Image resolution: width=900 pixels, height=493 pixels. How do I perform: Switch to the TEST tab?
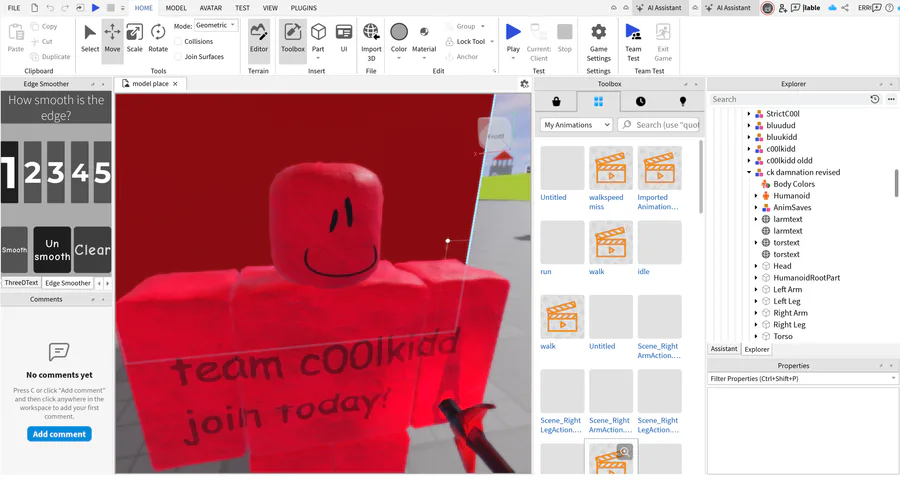[x=242, y=8]
